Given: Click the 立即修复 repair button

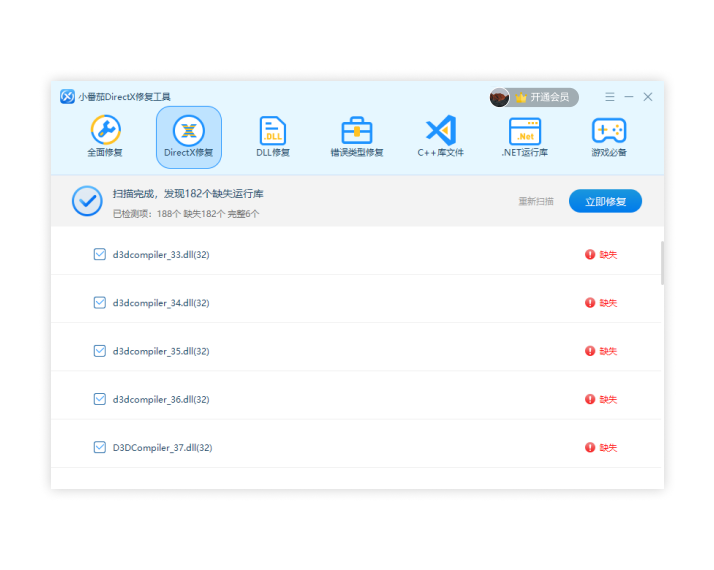Looking at the screenshot, I should tap(605, 201).
